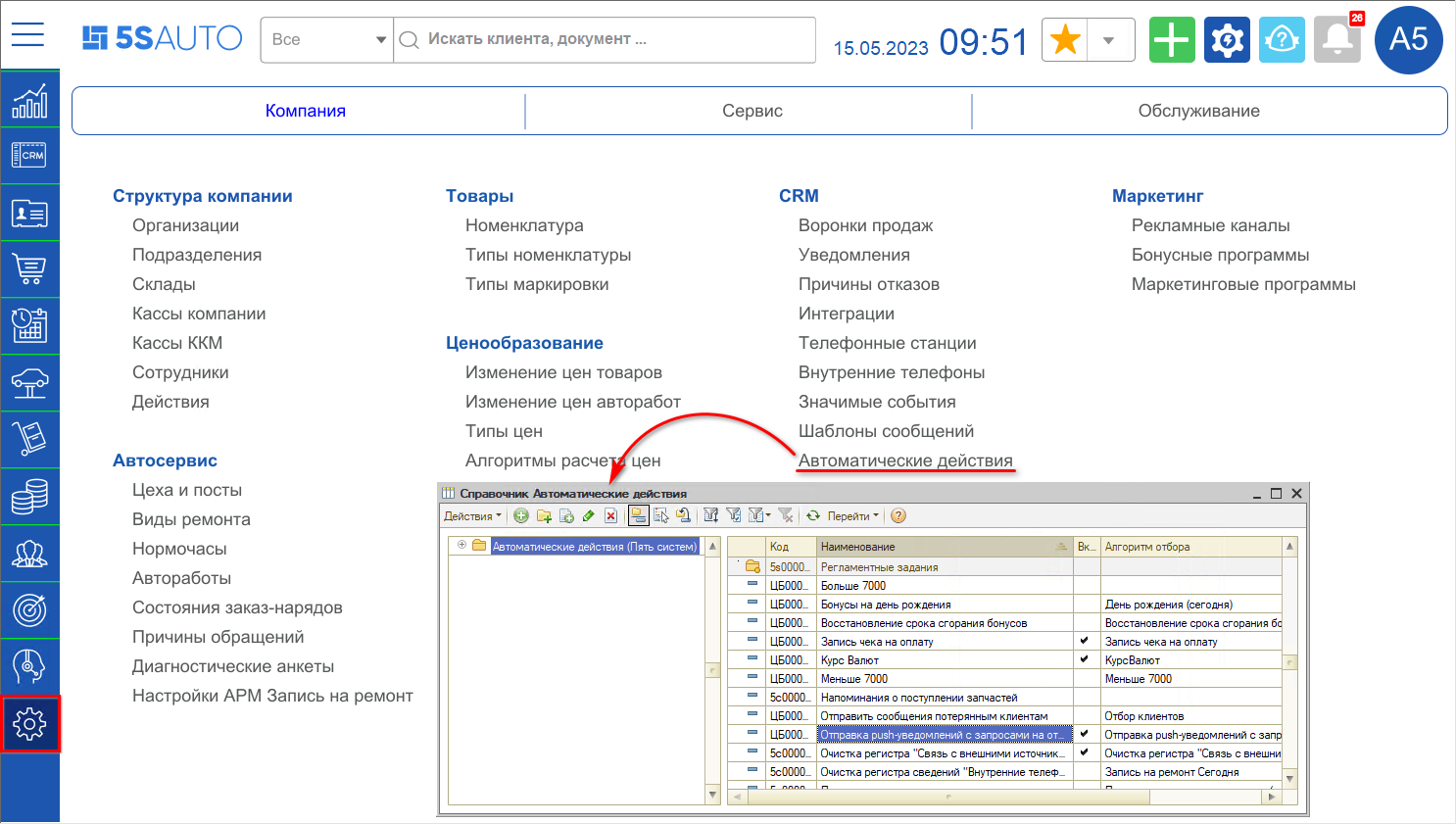Open the bell notifications
Viewport: 1456px width, 824px height.
(1337, 40)
